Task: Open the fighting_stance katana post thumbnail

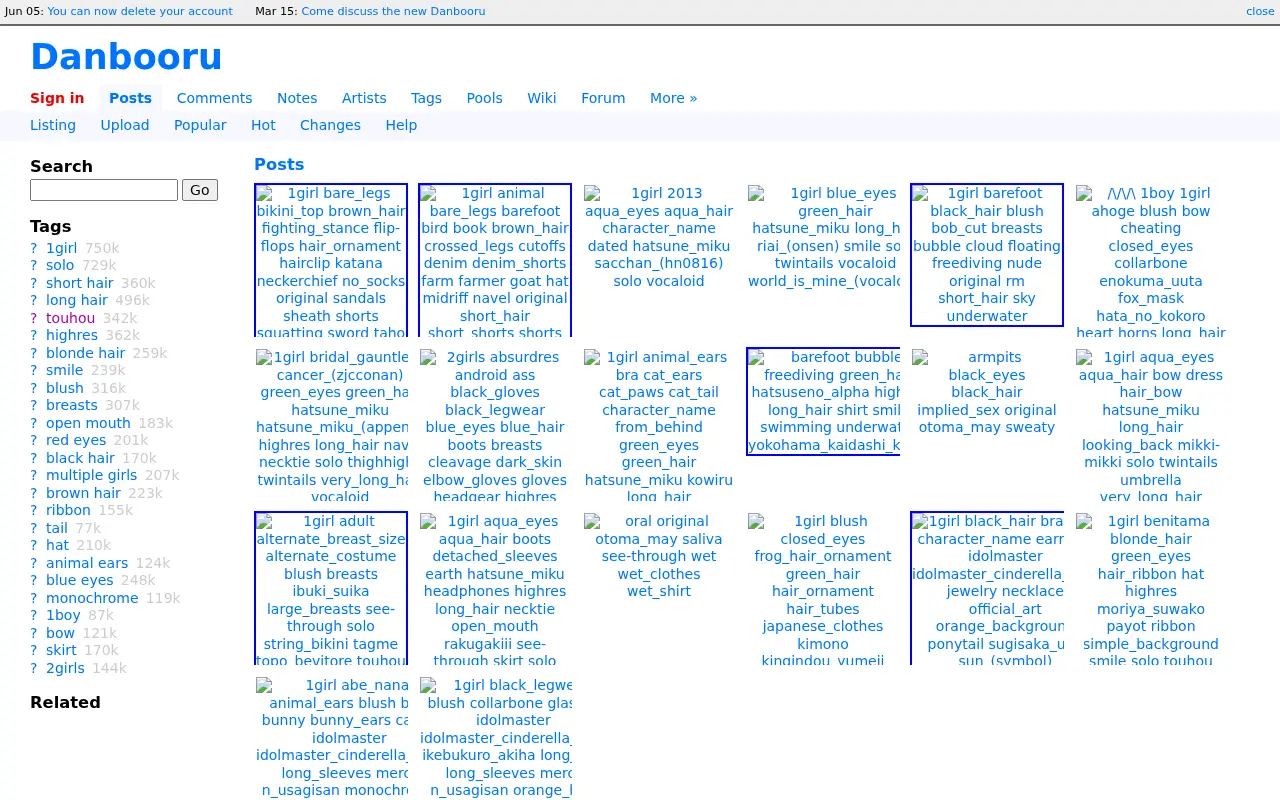Action: [331, 261]
